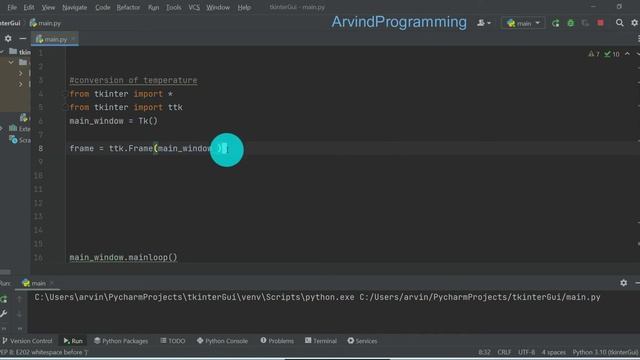This screenshot has width=640, height=360.
Task: Open the Version Control tool window
Action: 27,341
